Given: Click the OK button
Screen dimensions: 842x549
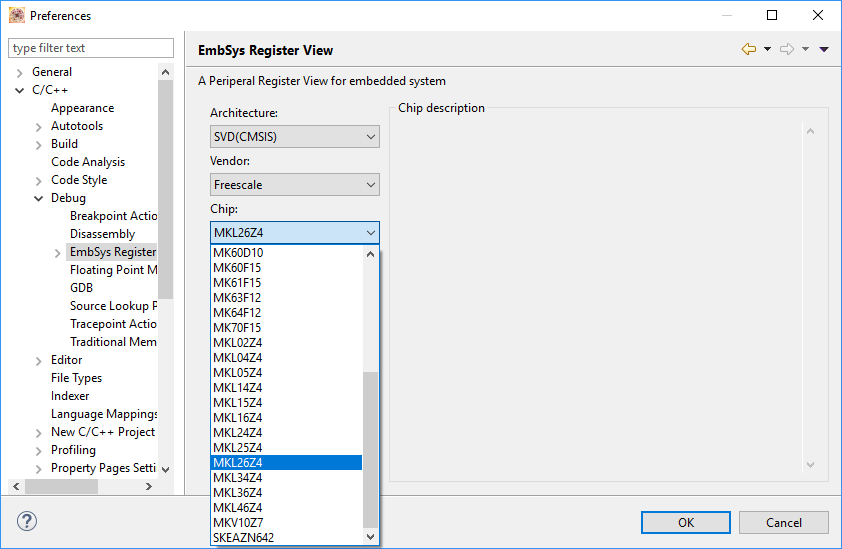Looking at the screenshot, I should click(x=686, y=522).
